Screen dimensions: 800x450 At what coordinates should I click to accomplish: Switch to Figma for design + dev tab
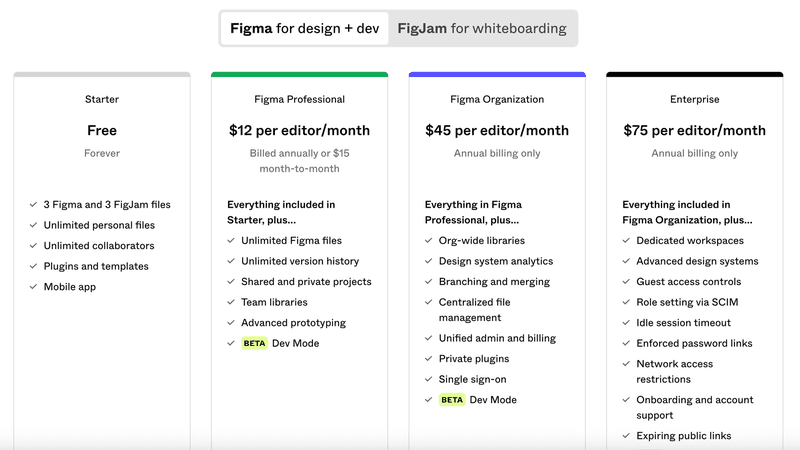tap(305, 28)
